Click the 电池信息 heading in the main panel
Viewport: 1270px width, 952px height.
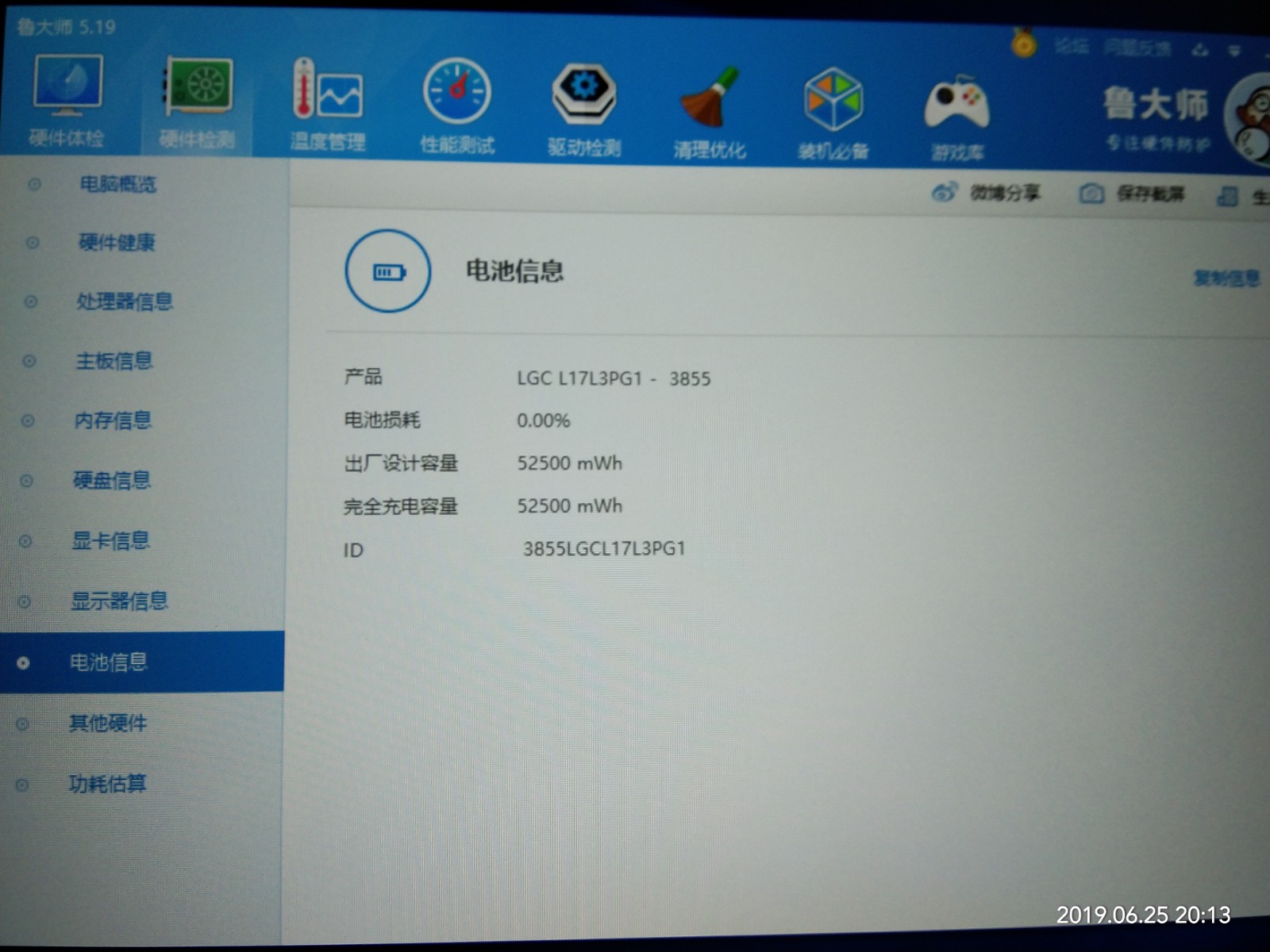(x=514, y=271)
